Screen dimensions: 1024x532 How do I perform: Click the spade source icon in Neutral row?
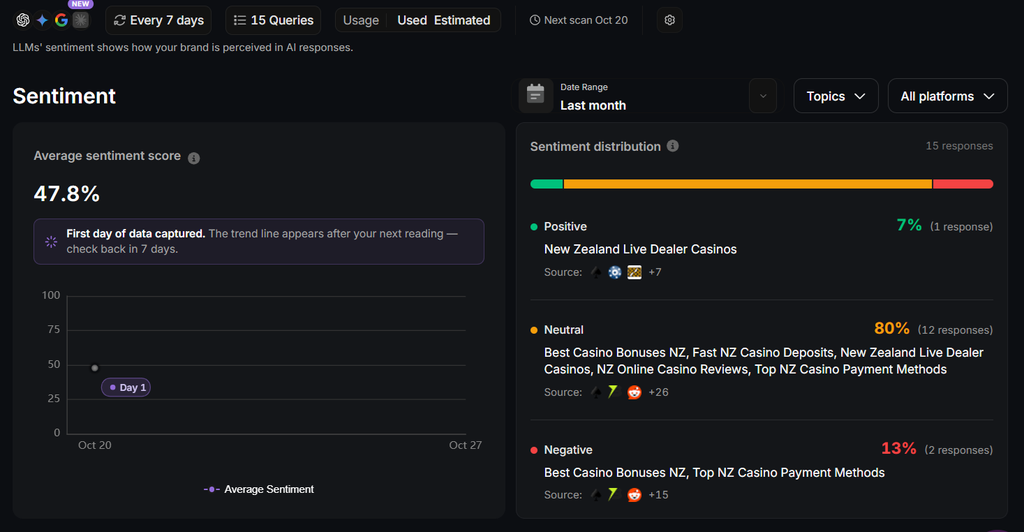tap(596, 392)
